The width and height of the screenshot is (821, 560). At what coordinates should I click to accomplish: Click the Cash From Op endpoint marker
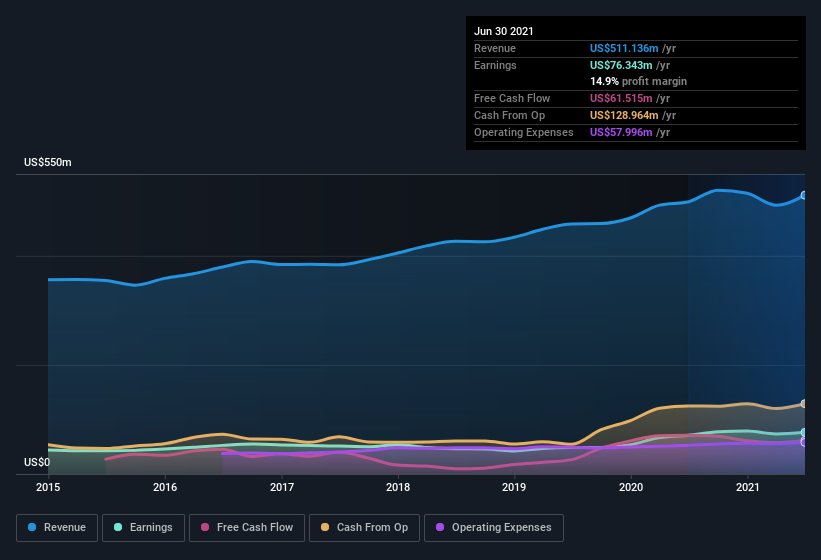pyautogui.click(x=804, y=404)
